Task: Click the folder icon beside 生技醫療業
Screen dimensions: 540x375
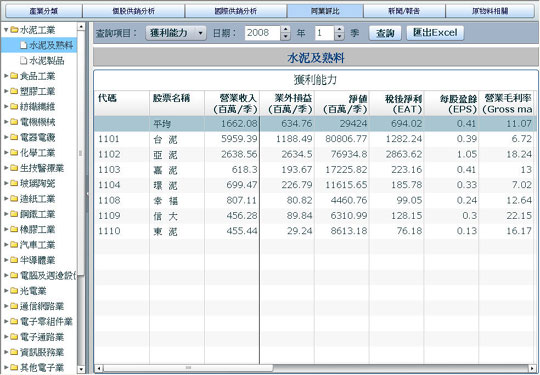Action: [x=14, y=168]
